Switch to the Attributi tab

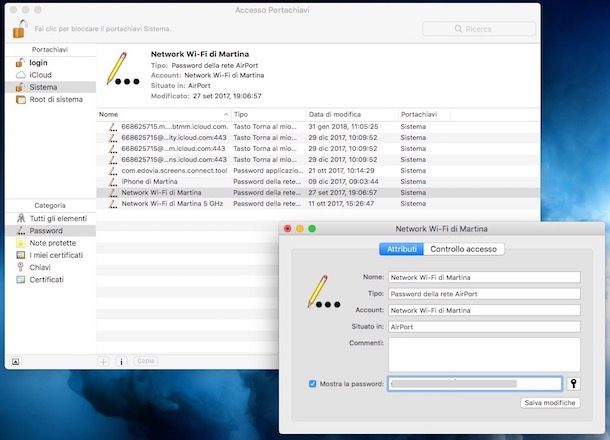pyautogui.click(x=401, y=249)
